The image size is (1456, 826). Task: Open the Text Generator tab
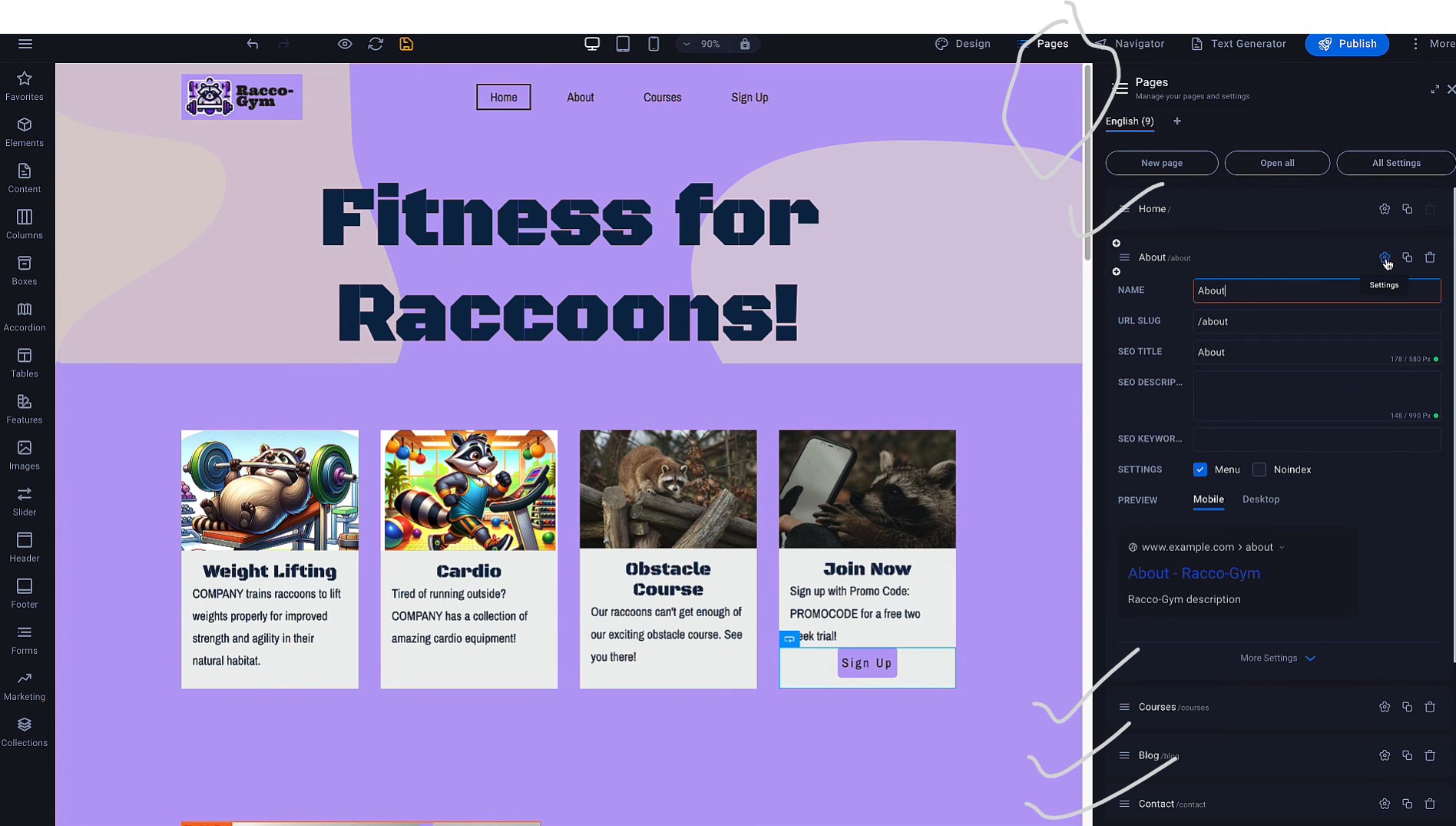point(1239,44)
